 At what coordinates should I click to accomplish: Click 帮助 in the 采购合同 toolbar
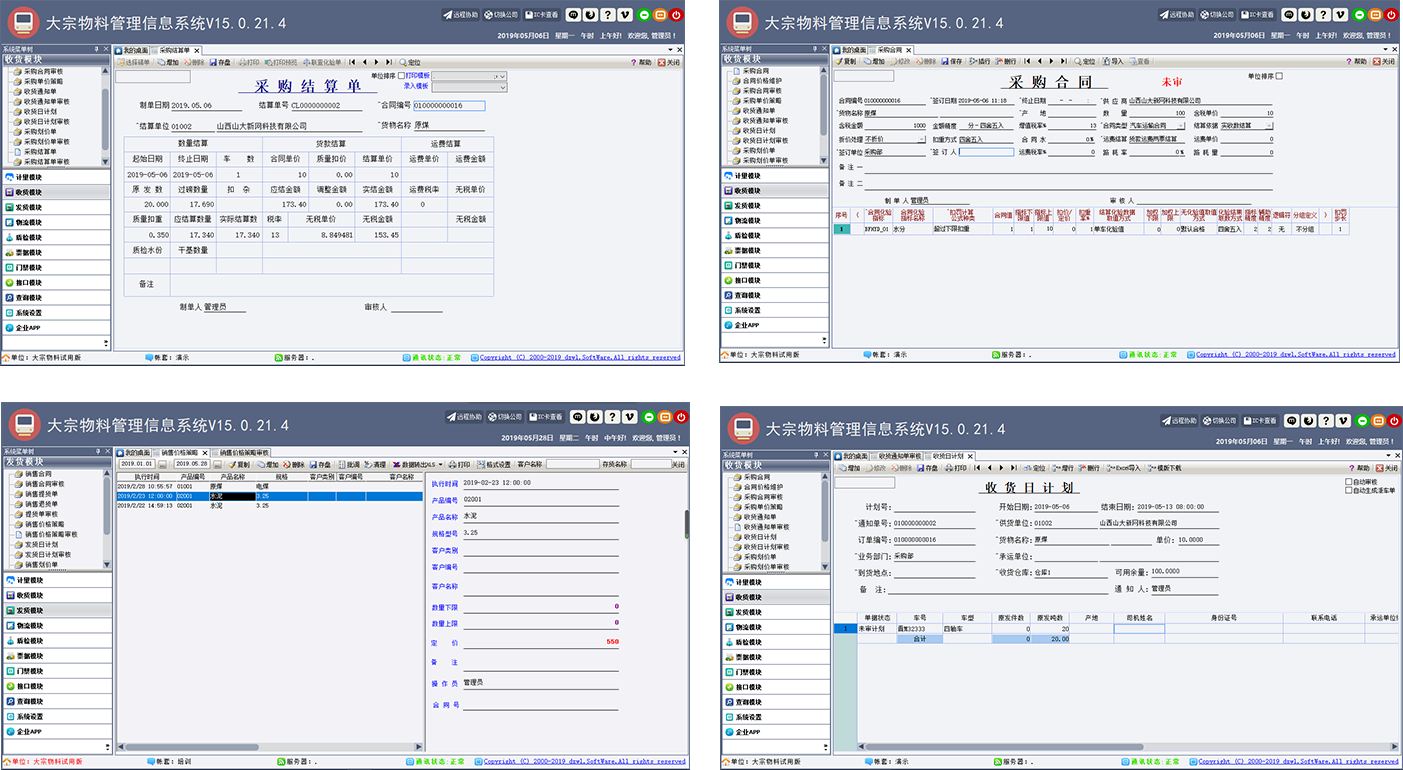(x=1356, y=61)
